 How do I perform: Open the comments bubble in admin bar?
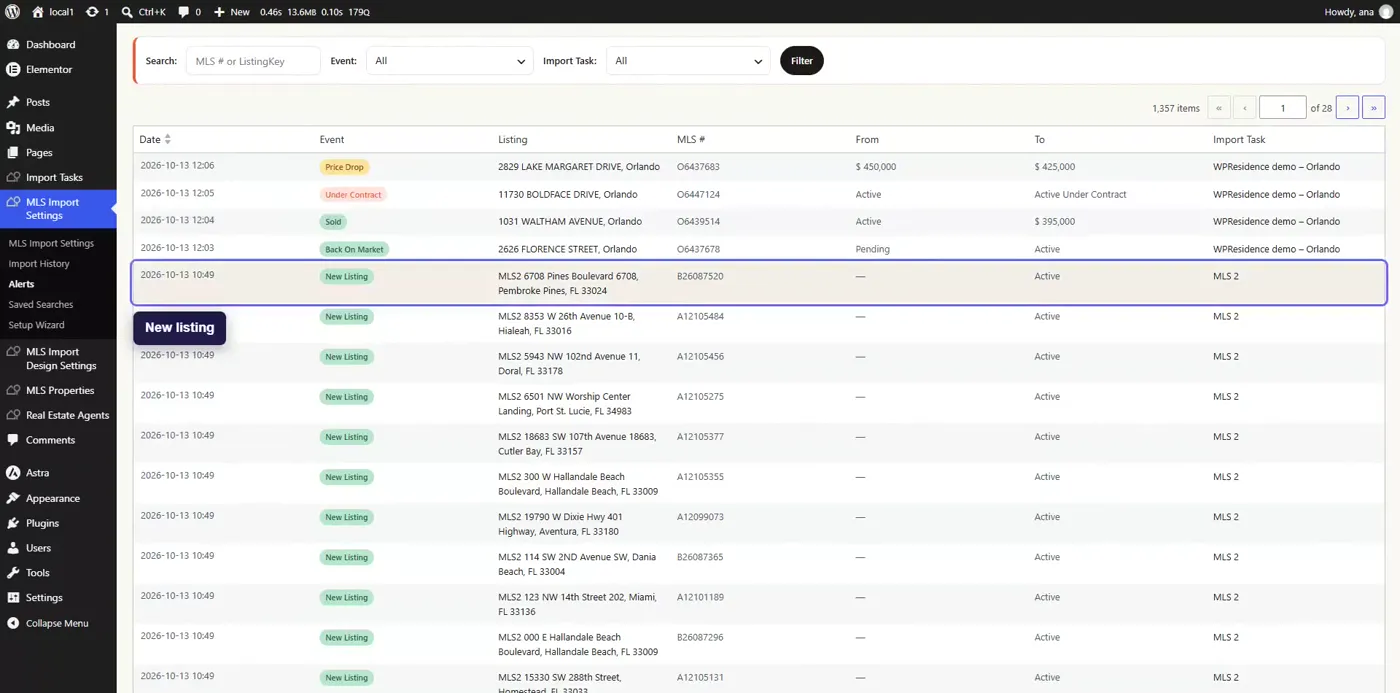184,12
